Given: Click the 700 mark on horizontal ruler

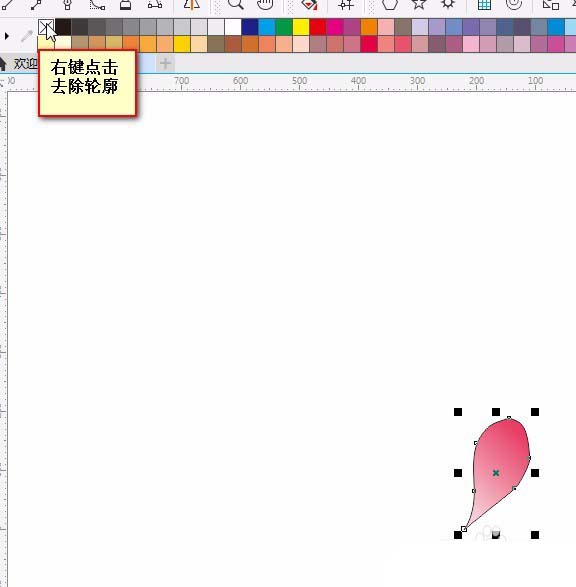Looking at the screenshot, I should tap(182, 80).
